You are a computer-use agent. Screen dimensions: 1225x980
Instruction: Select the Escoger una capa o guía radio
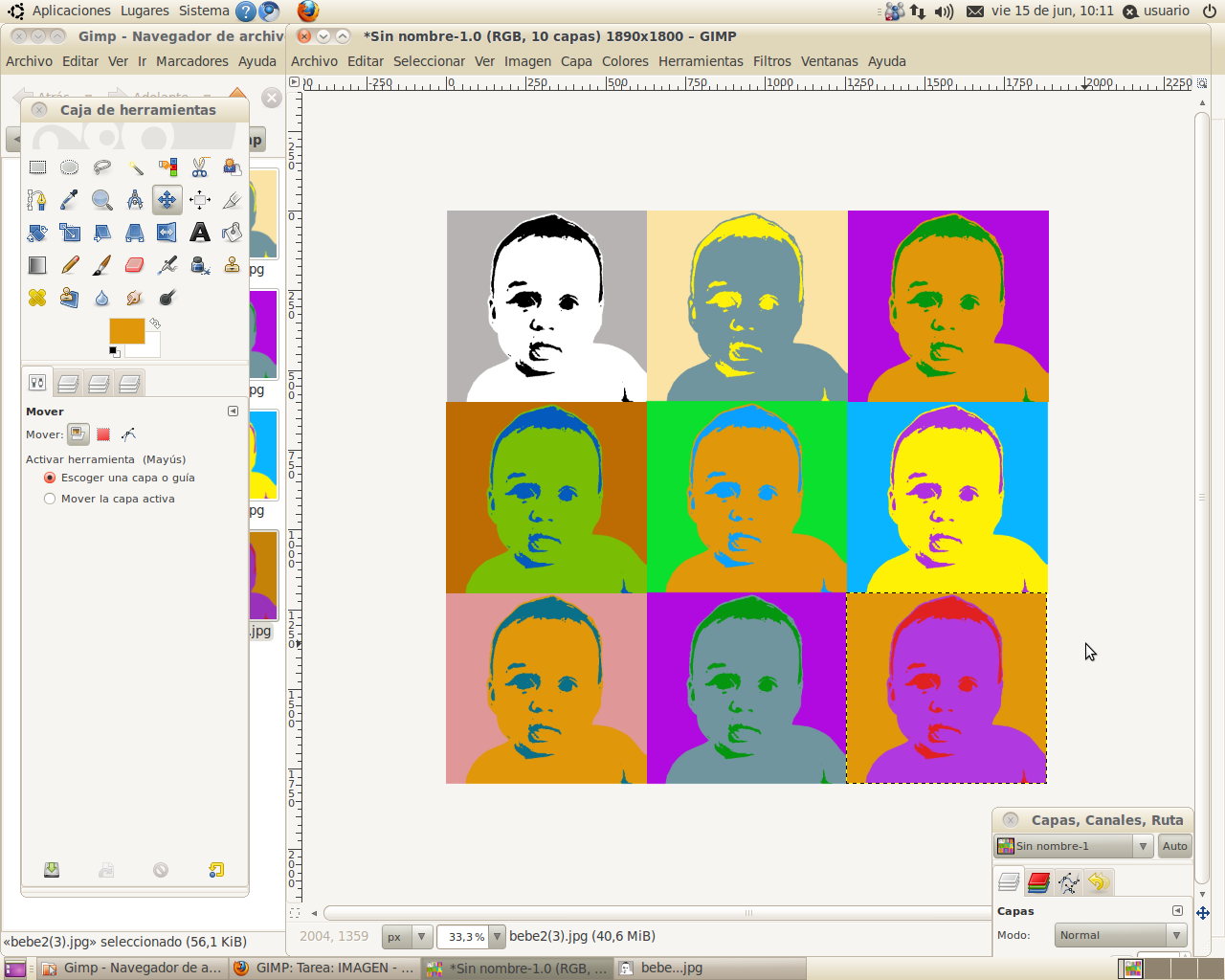coord(50,478)
